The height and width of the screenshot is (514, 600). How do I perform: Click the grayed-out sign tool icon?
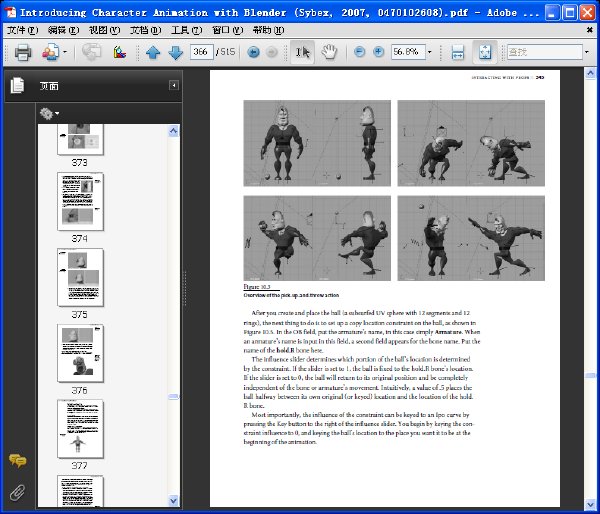(91, 52)
